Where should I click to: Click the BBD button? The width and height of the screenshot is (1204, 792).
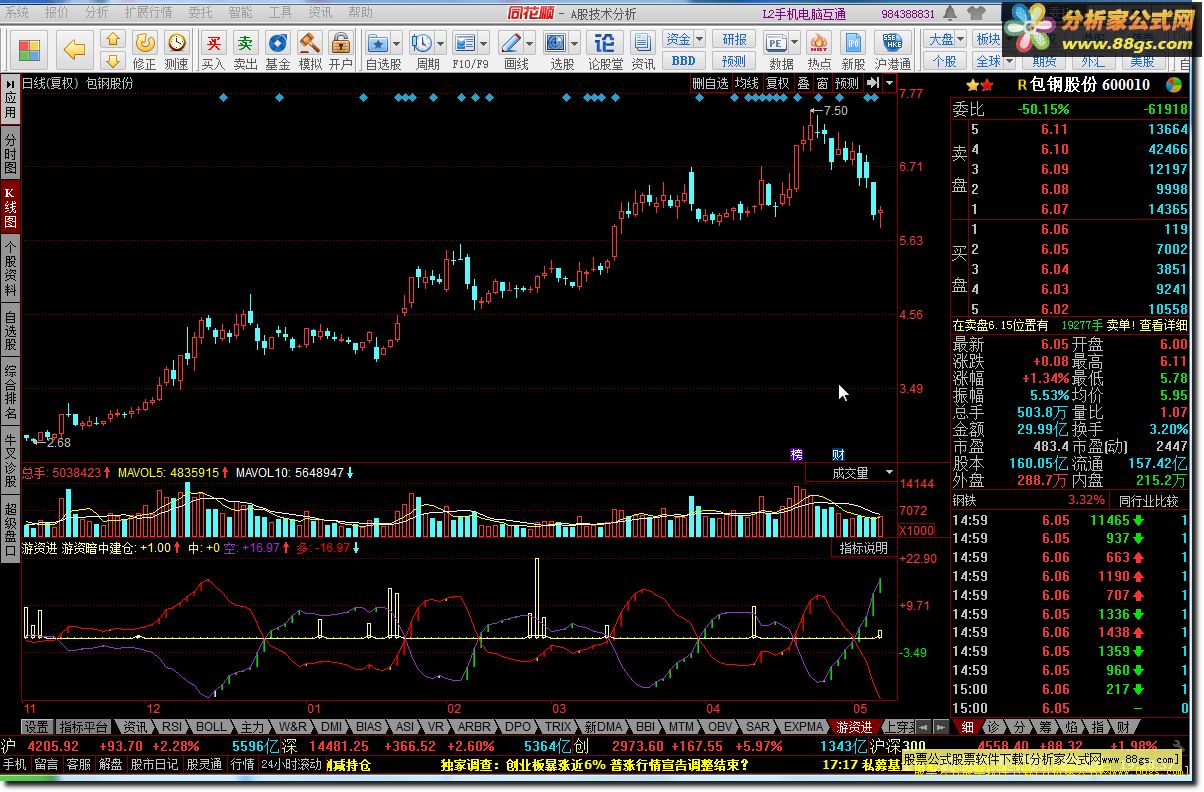[684, 60]
